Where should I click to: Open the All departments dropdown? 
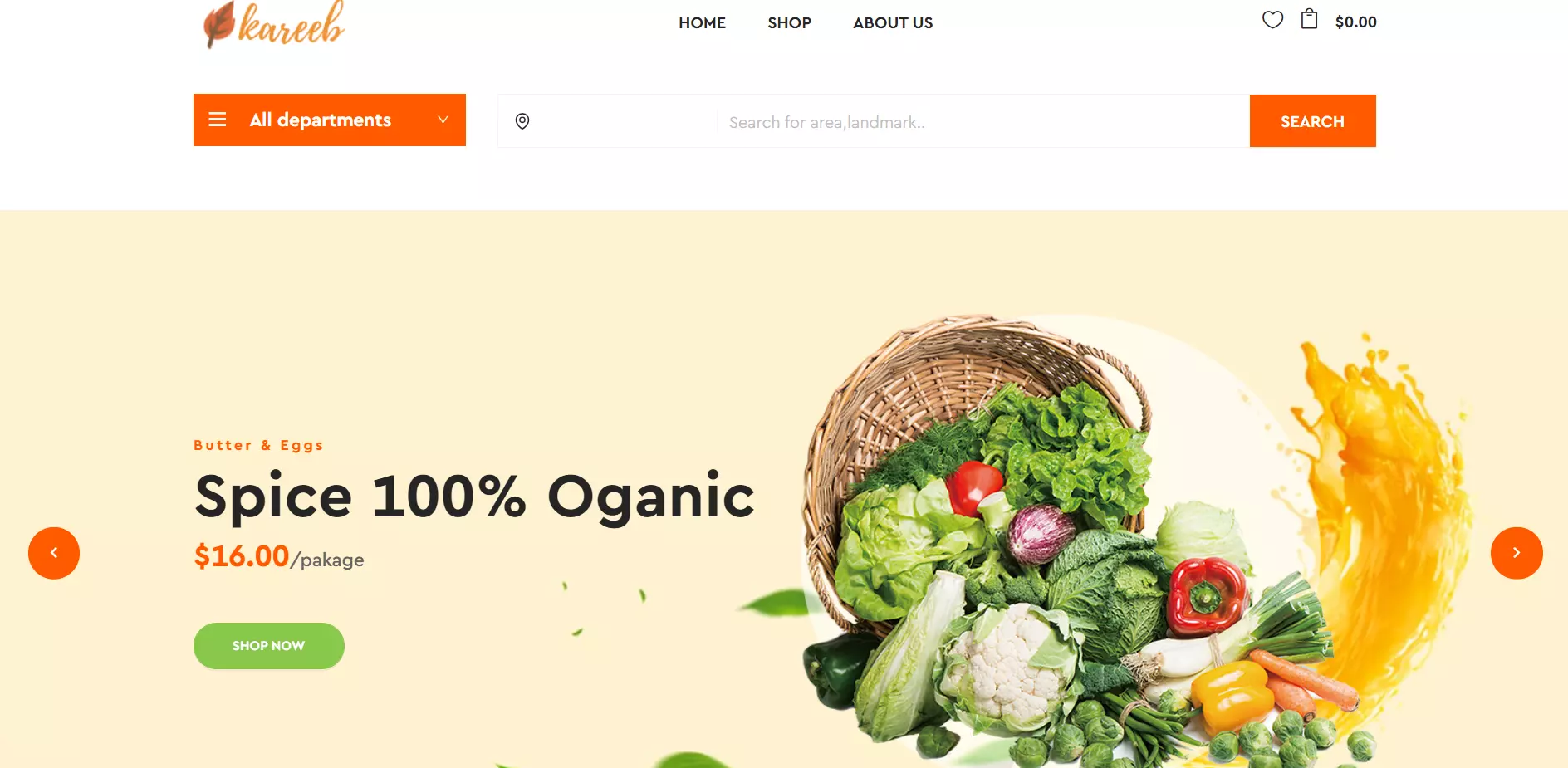330,120
